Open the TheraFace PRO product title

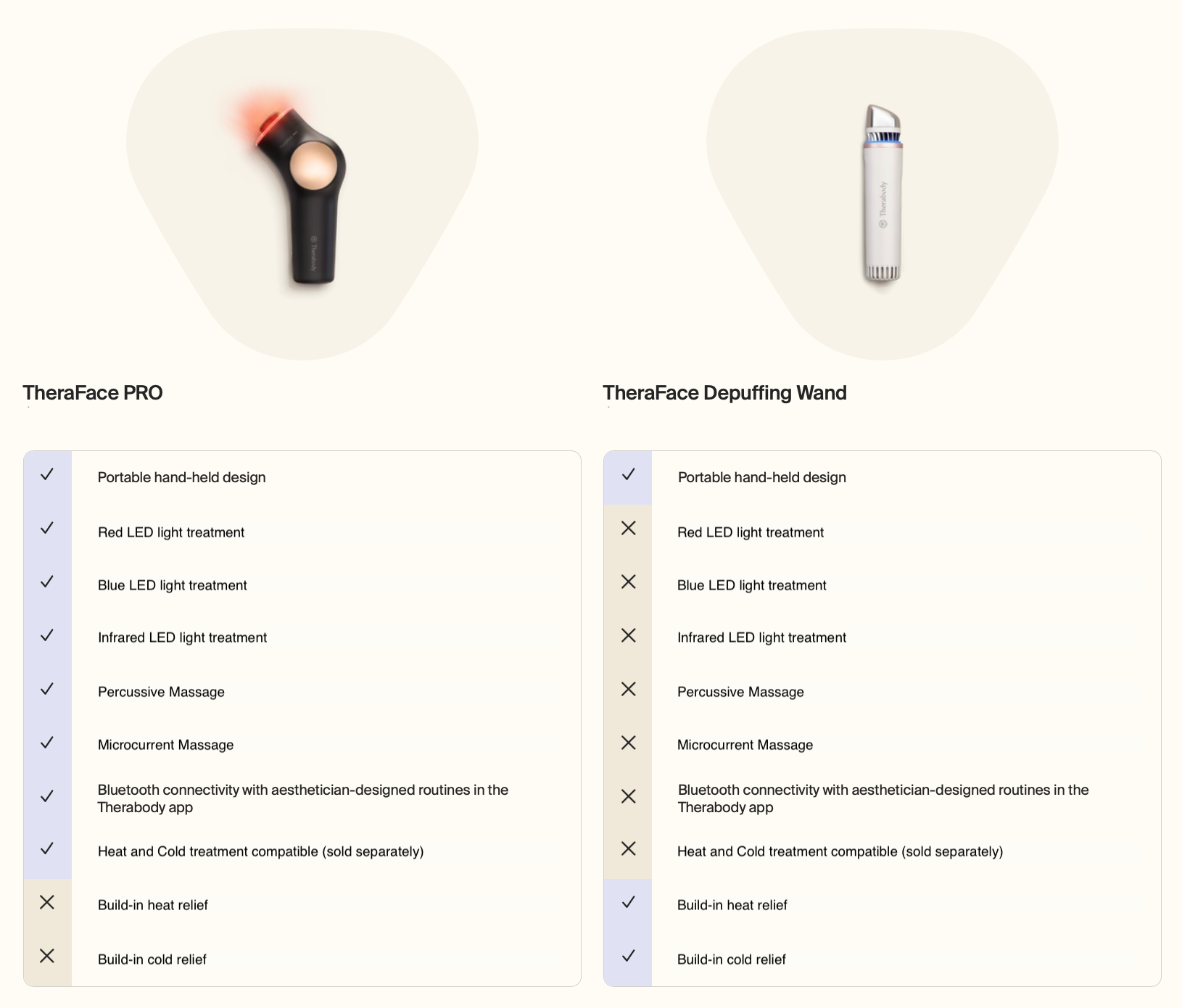pos(93,393)
